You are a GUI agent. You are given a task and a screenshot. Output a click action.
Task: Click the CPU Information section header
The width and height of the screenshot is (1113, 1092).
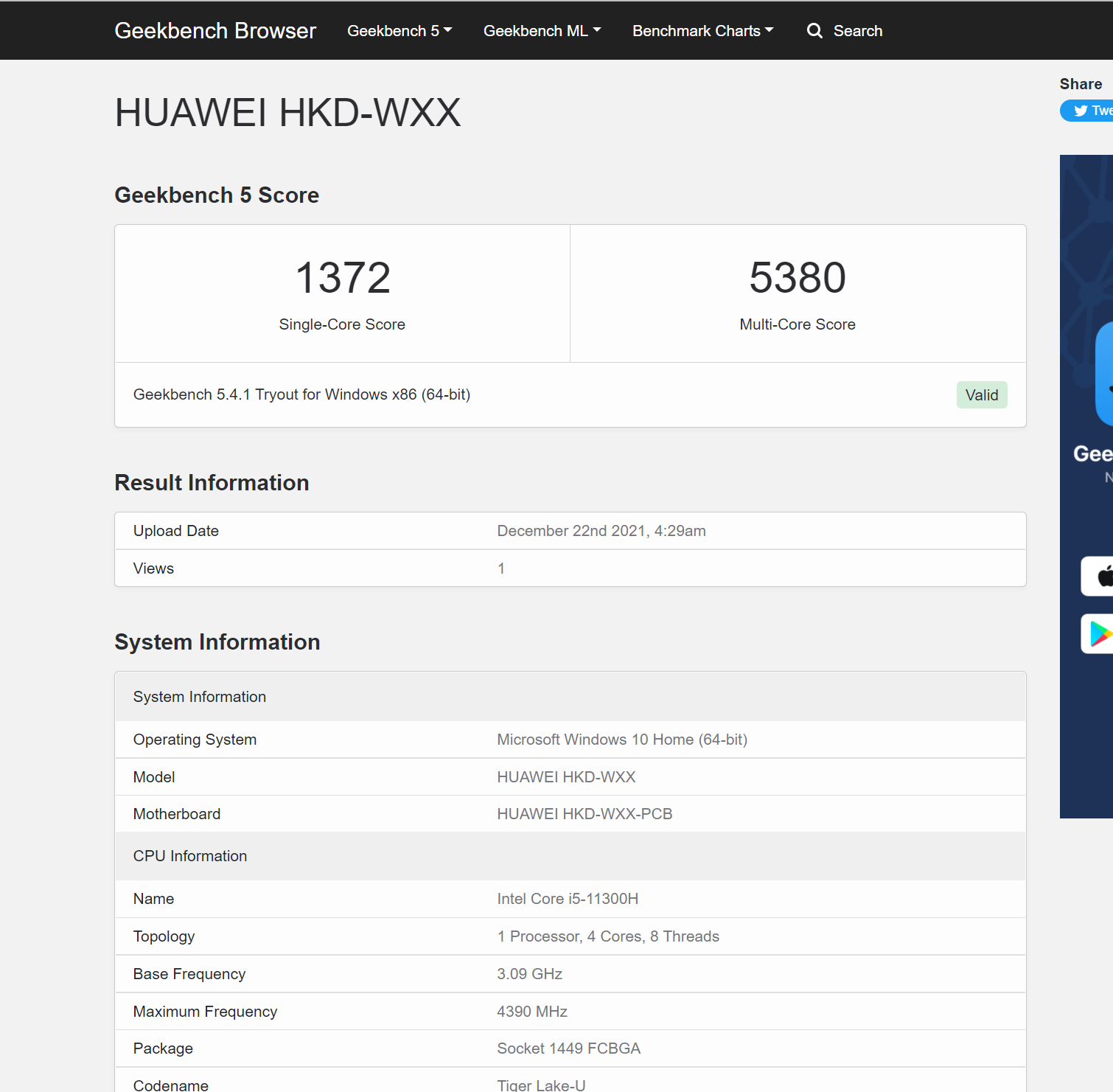[x=190, y=856]
